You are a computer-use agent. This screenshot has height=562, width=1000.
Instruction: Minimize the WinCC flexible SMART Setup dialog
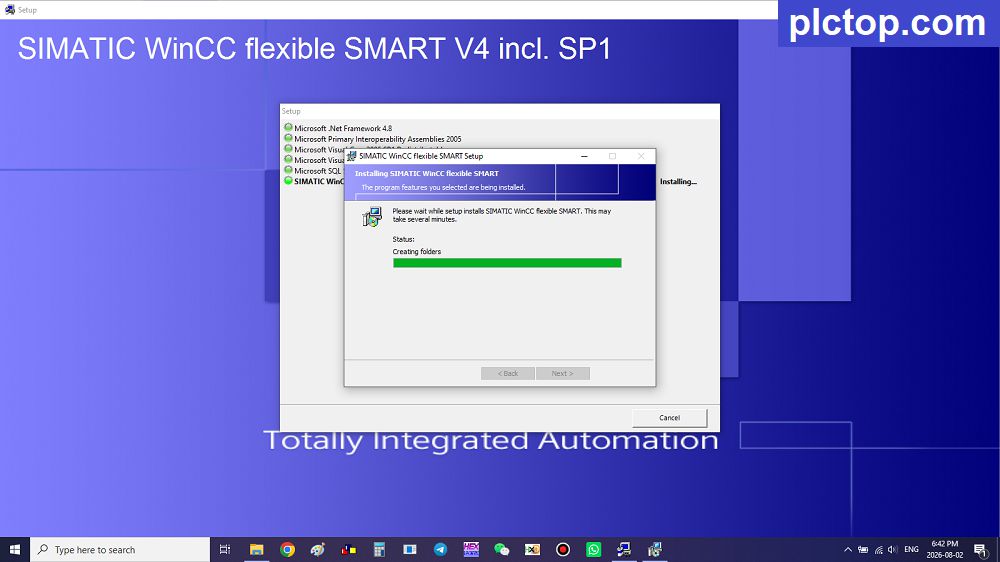[584, 156]
